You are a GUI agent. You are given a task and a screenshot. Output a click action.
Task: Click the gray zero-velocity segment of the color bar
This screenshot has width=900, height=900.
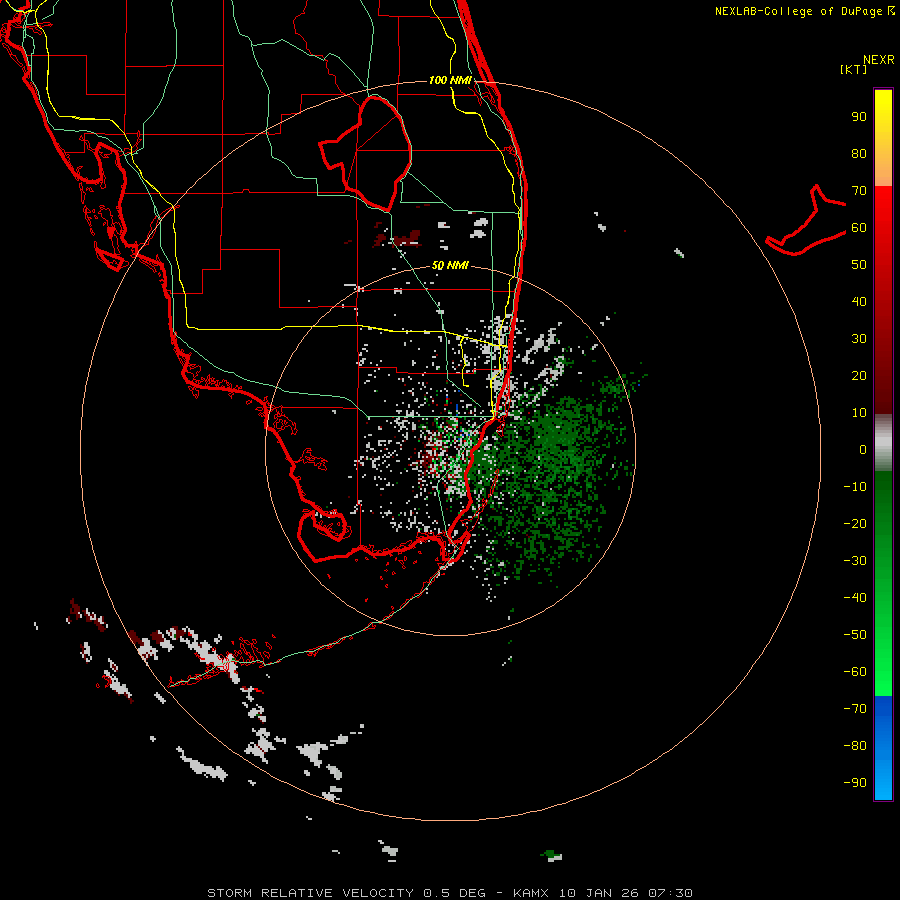[x=883, y=442]
